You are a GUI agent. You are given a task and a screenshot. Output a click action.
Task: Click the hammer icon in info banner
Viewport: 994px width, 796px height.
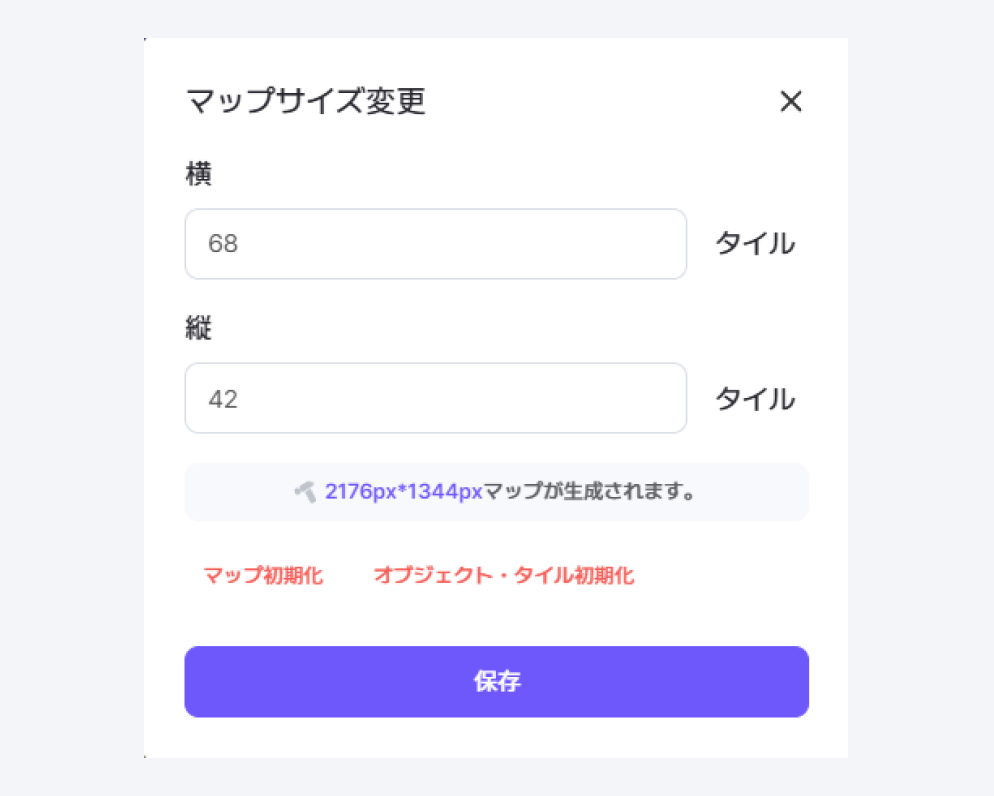click(x=305, y=491)
